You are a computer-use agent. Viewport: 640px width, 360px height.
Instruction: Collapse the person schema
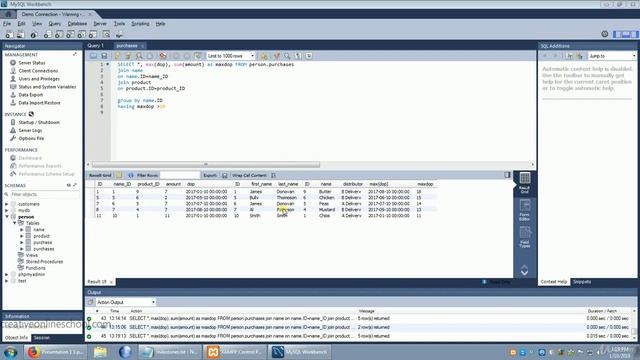7,217
